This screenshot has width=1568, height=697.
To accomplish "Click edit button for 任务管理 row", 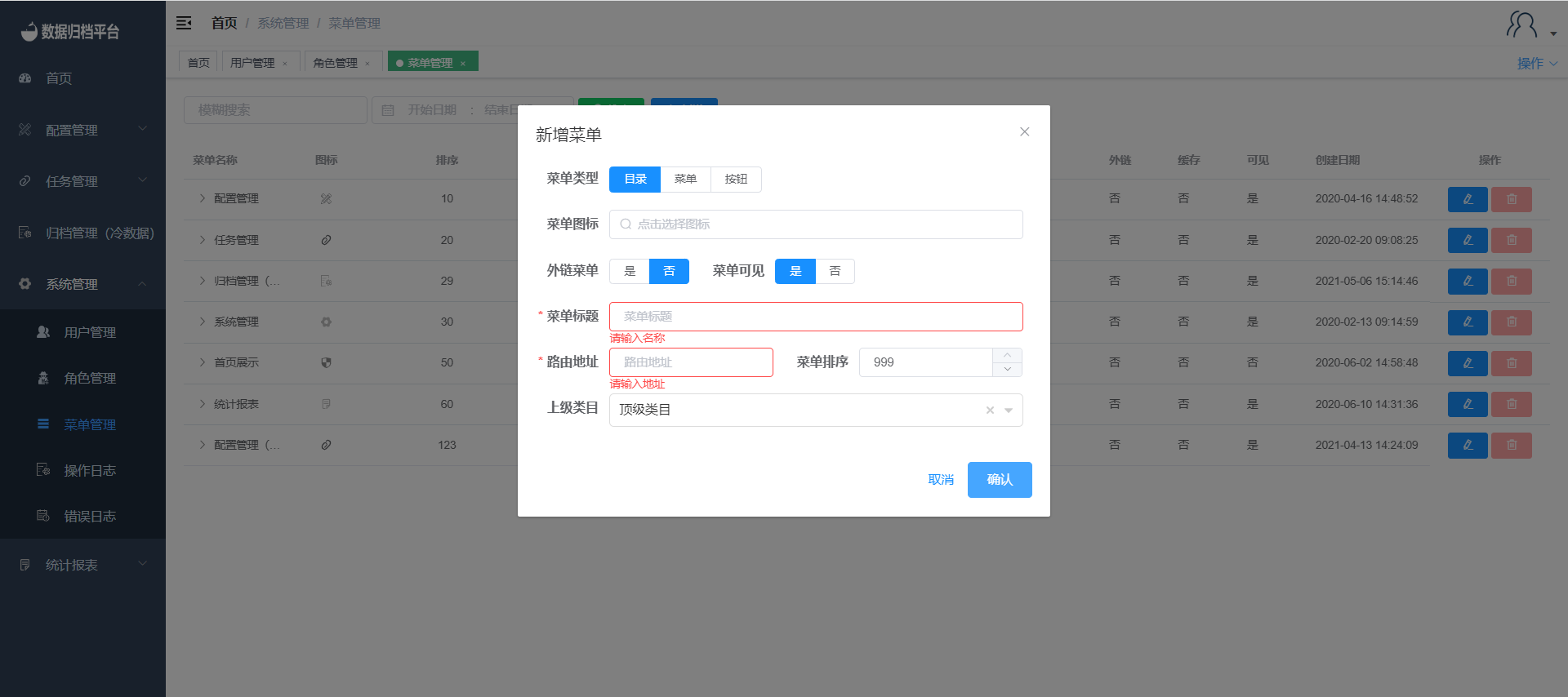I will click(x=1468, y=240).
